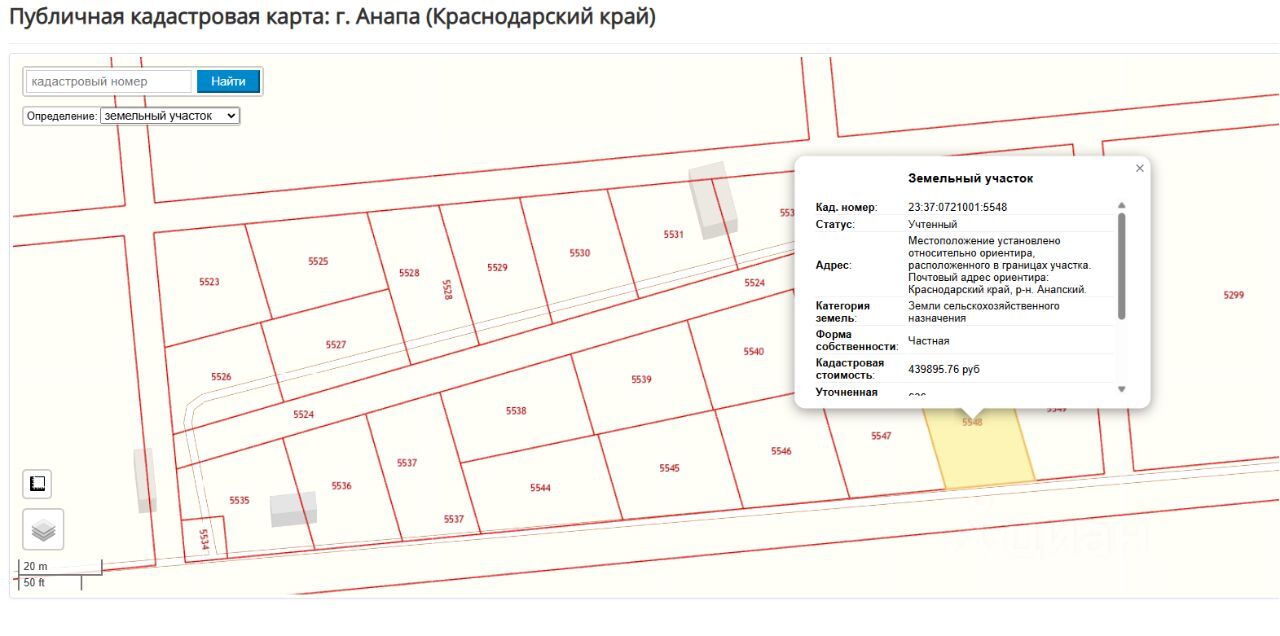Viewport: 1280px width, 636px height.
Task: Click the gray building near parcel 5536
Action: [294, 508]
